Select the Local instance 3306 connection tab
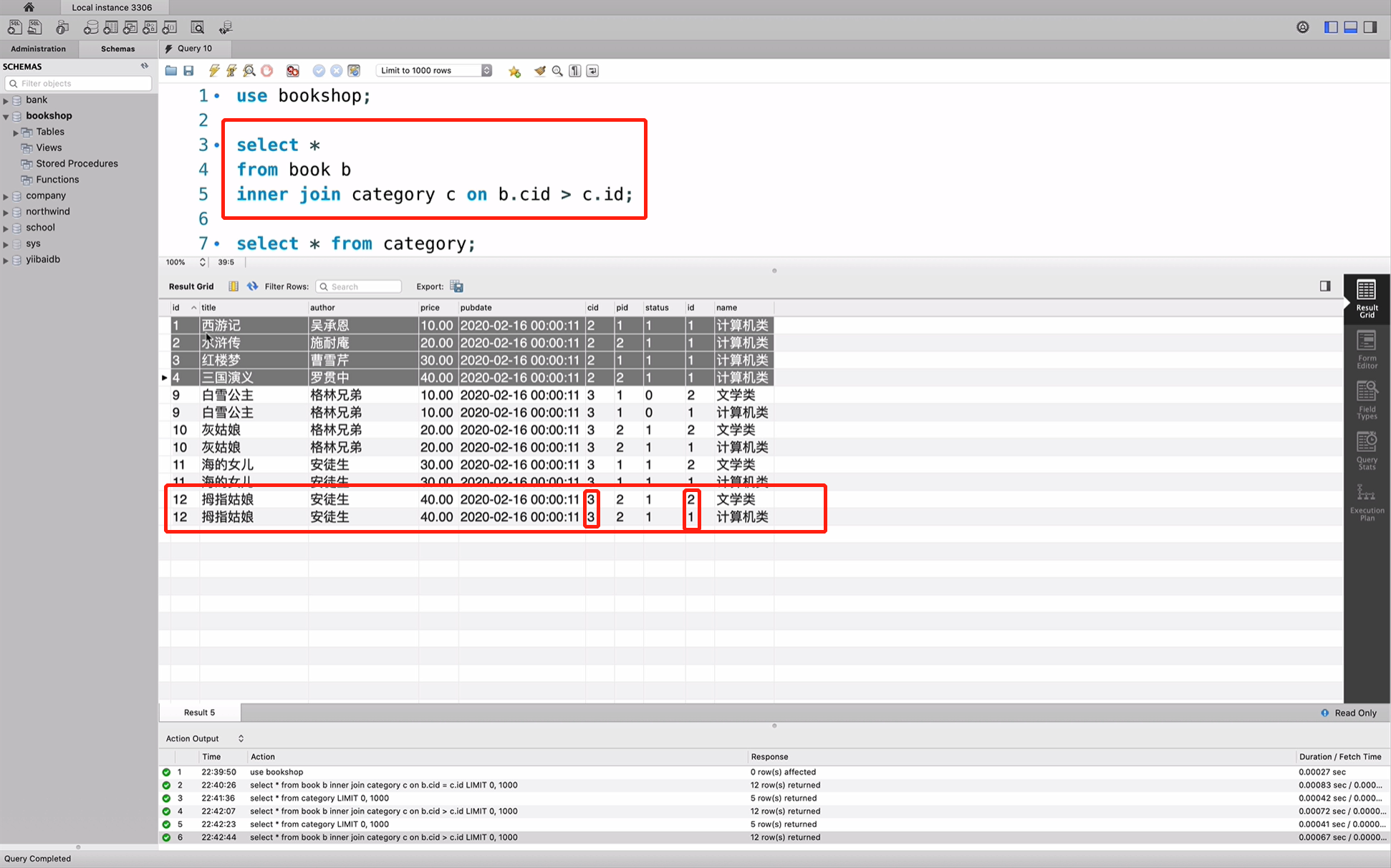Screen dimensions: 1391x868 click(111, 7)
